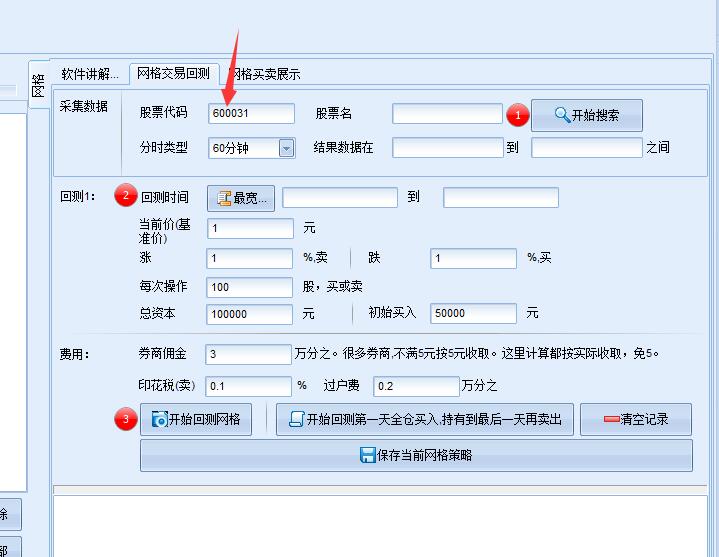Click the 回测时间 start date field
Viewport: 719px width, 557px height.
point(339,198)
